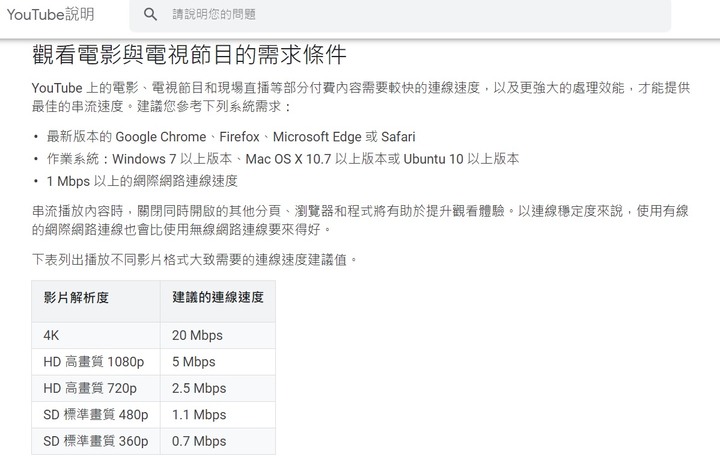Select the 0.7 Mbps table cell
Viewport: 720px width, 456px height.
(218, 441)
